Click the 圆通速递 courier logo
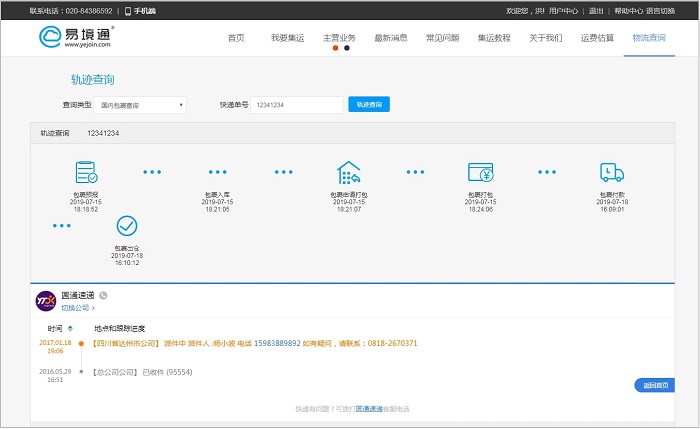700x429 pixels. (45, 300)
